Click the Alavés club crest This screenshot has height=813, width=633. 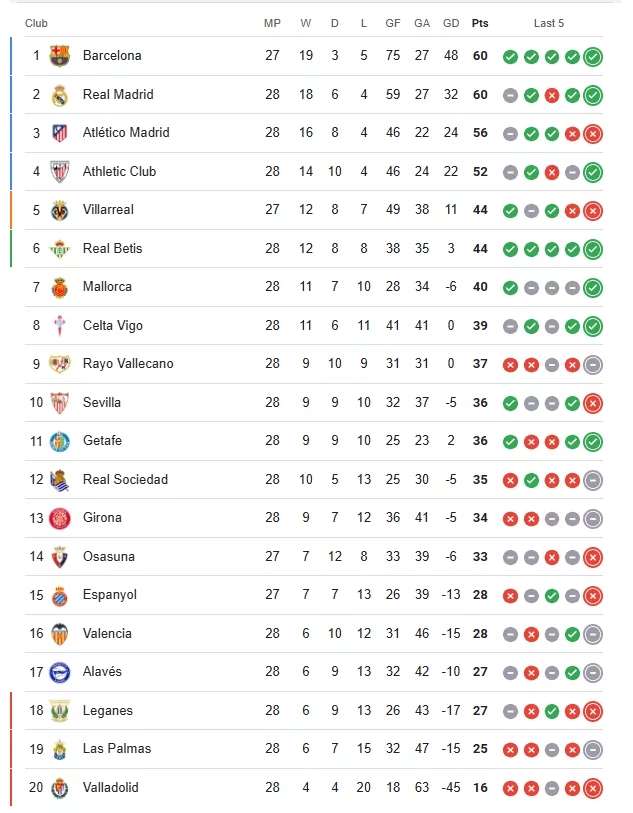pyautogui.click(x=60, y=672)
